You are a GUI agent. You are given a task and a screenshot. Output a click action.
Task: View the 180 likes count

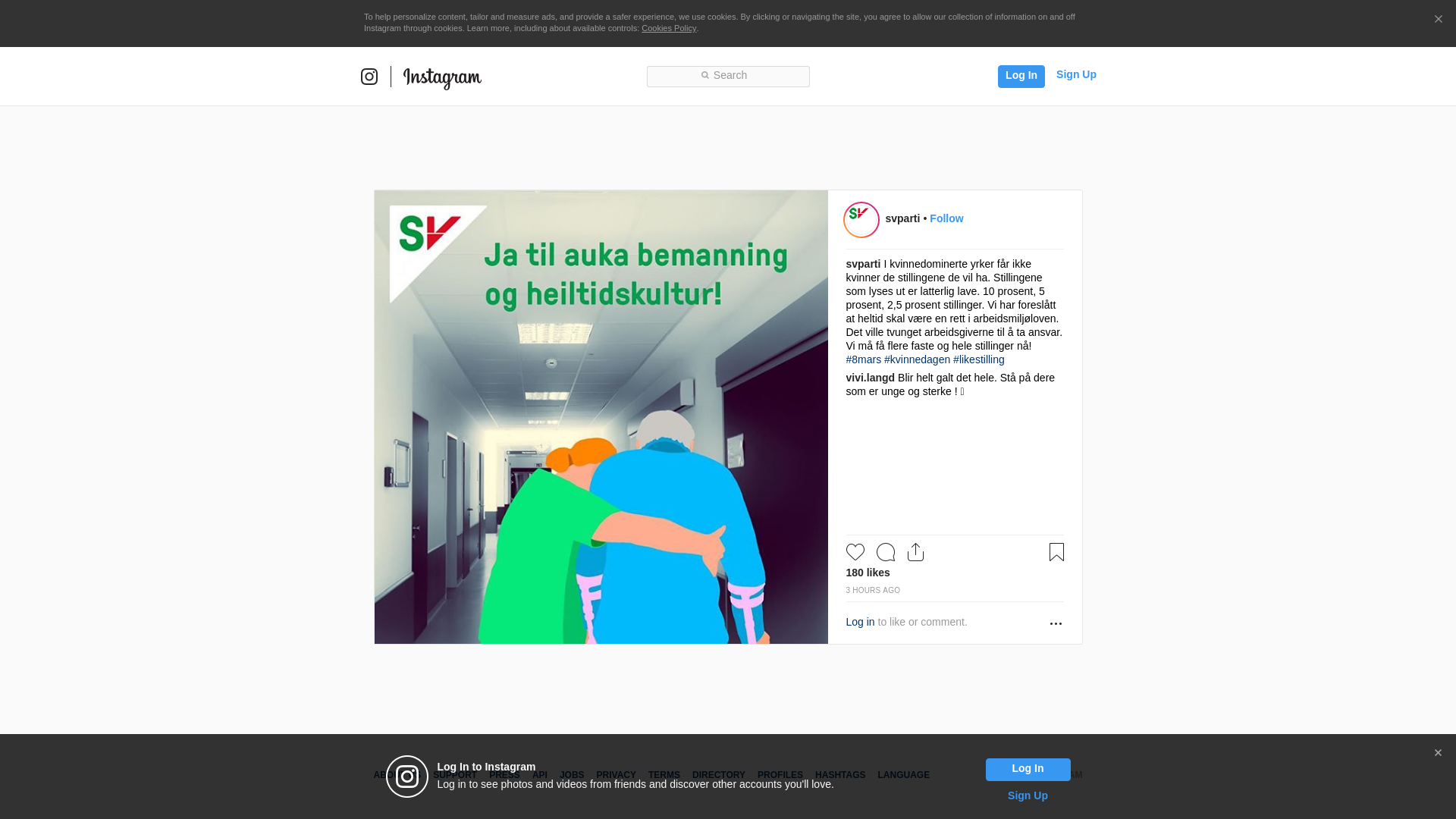[x=868, y=573]
